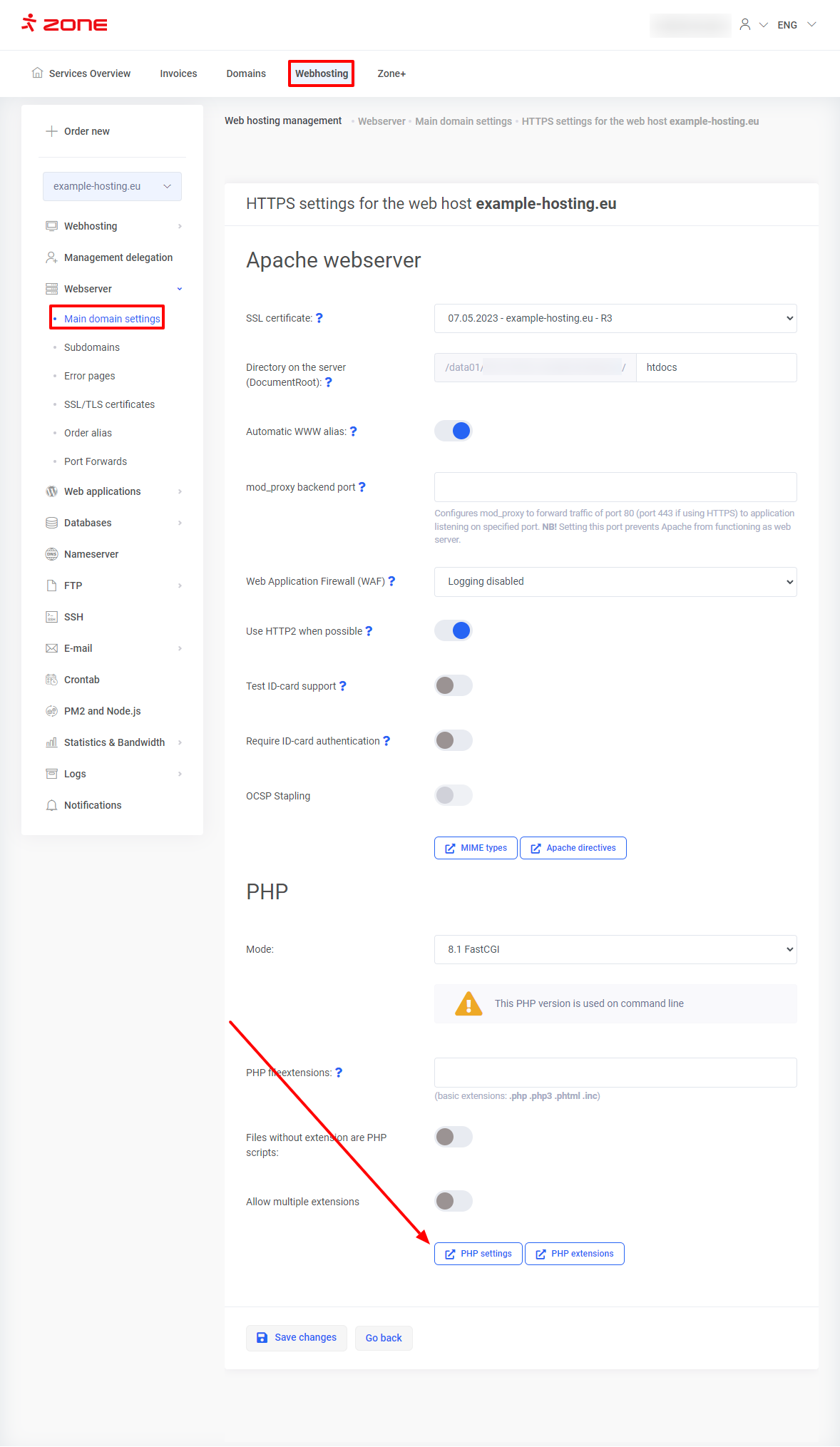Open PHP settings link button

[478, 1254]
